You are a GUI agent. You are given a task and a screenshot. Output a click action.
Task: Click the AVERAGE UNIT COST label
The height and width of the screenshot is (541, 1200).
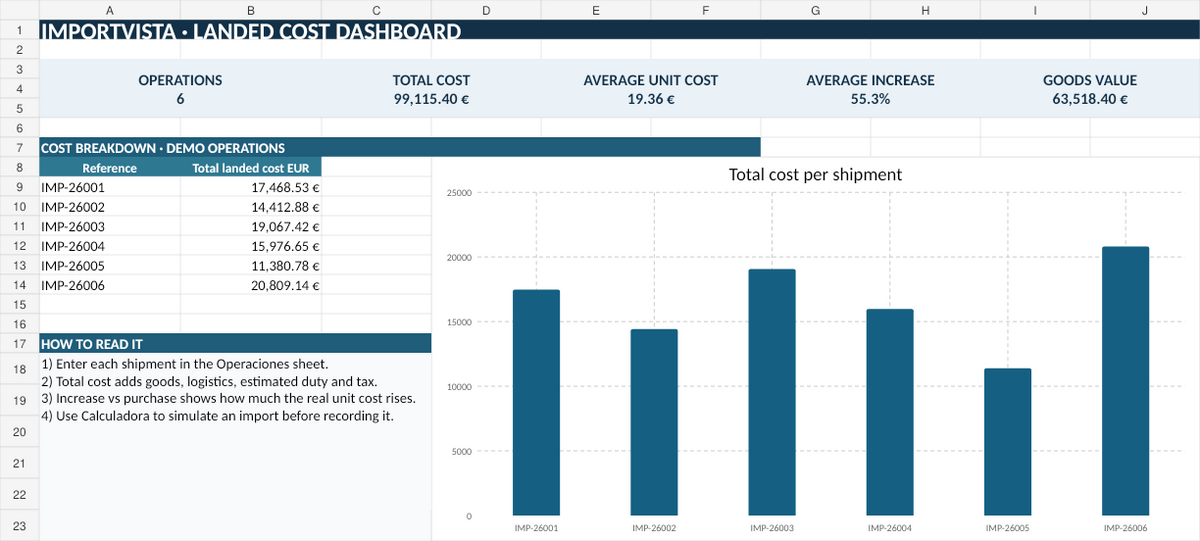(x=651, y=80)
